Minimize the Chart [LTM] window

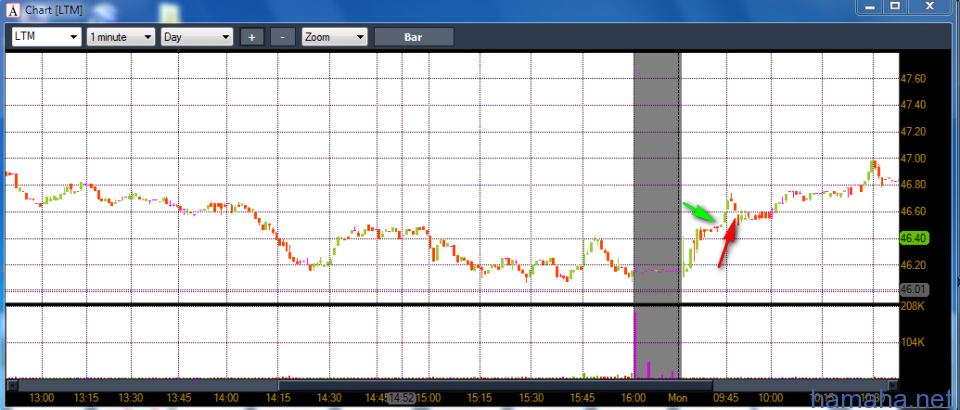(x=868, y=6)
